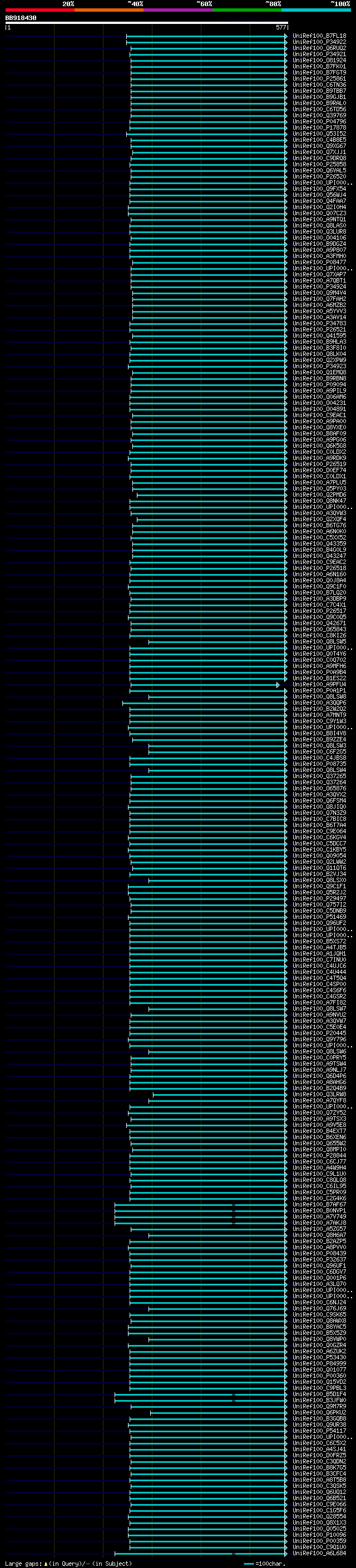Screen dimensions: 356x1568
Task: Select the UniRef100_P25858 label
Action: pyautogui.click(x=319, y=164)
